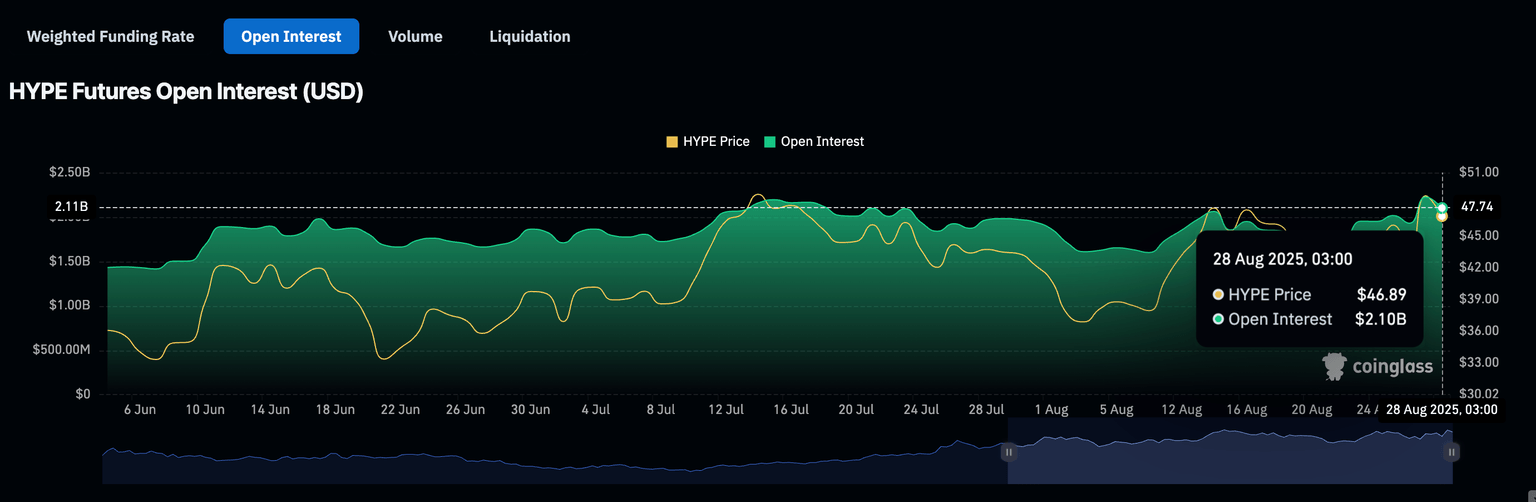The width and height of the screenshot is (1536, 502).
Task: Click the 12 Jul date on the x-axis
Action: pos(726,410)
